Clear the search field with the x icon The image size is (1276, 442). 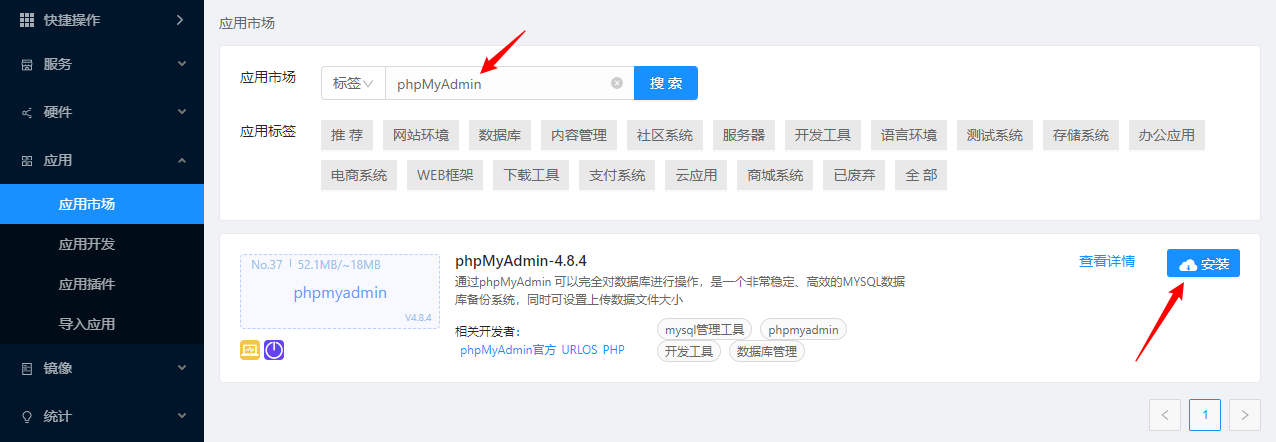[617, 83]
